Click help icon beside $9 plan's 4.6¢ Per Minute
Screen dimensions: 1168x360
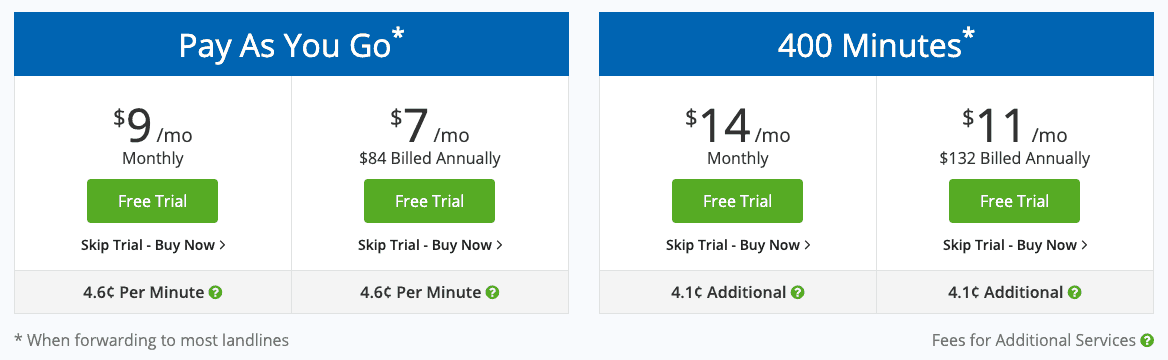(215, 292)
